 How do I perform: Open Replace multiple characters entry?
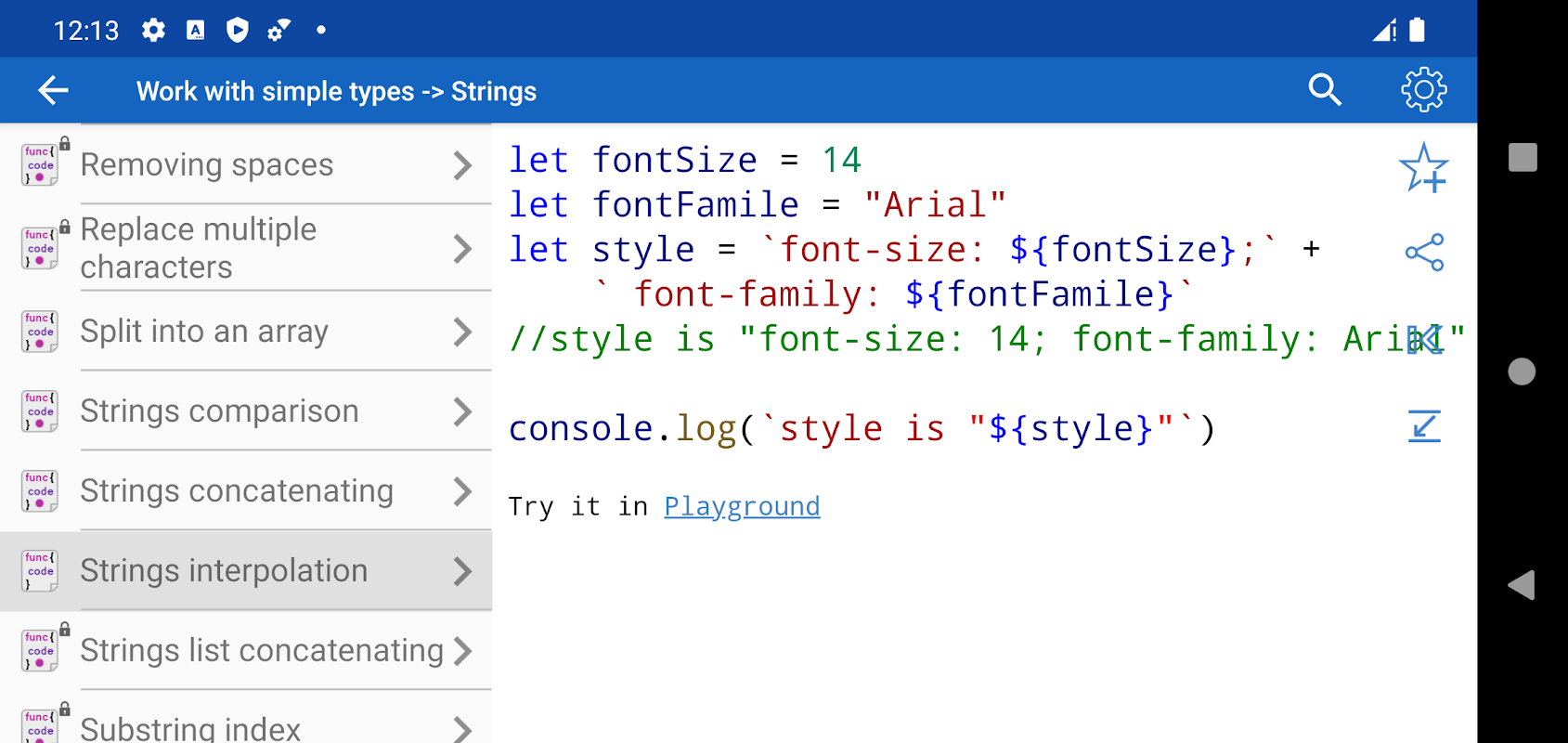pos(198,248)
